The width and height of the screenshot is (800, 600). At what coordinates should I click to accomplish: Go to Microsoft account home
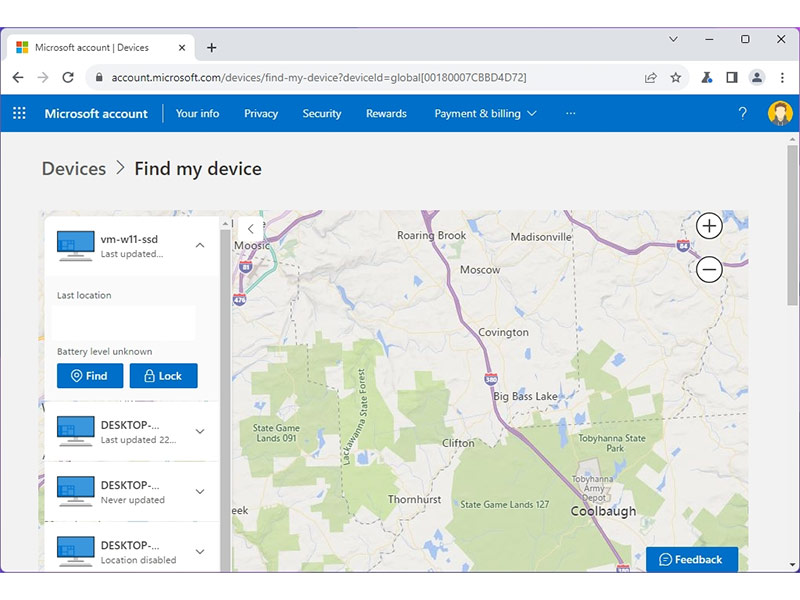pyautogui.click(x=96, y=113)
